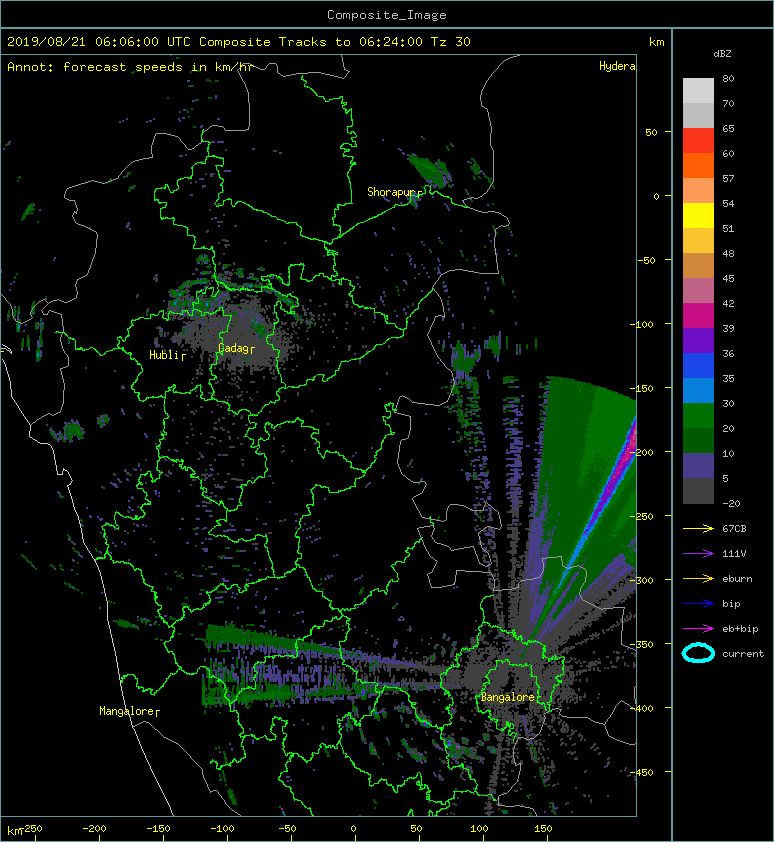Click the 'current' legend label
This screenshot has height=842, width=774.
coord(743,654)
